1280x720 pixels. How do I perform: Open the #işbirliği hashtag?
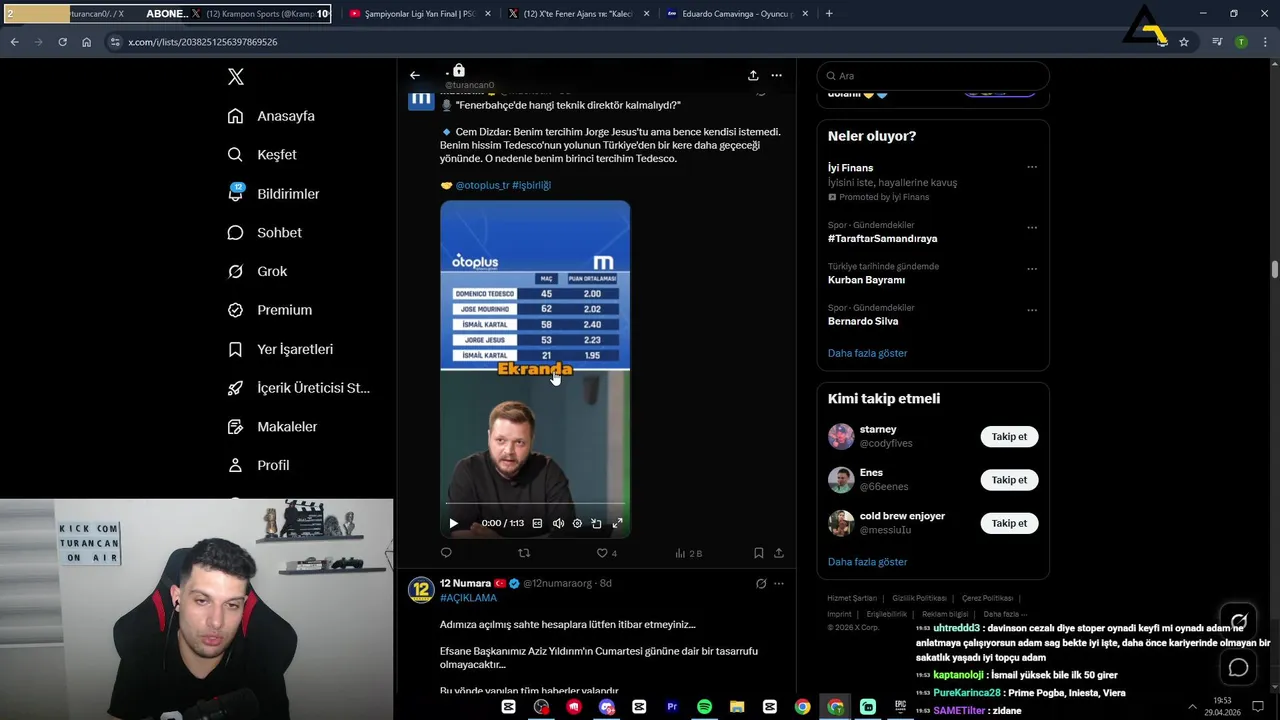coord(531,185)
